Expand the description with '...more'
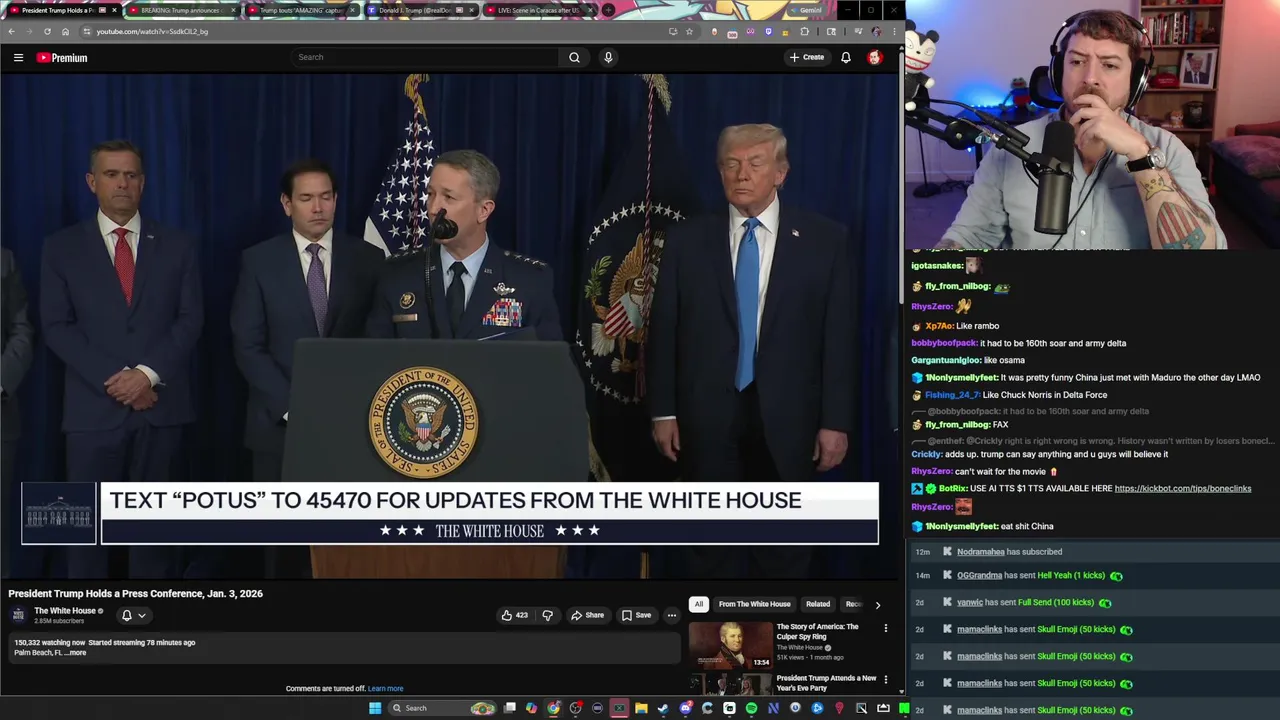1280x720 pixels. click(x=75, y=652)
